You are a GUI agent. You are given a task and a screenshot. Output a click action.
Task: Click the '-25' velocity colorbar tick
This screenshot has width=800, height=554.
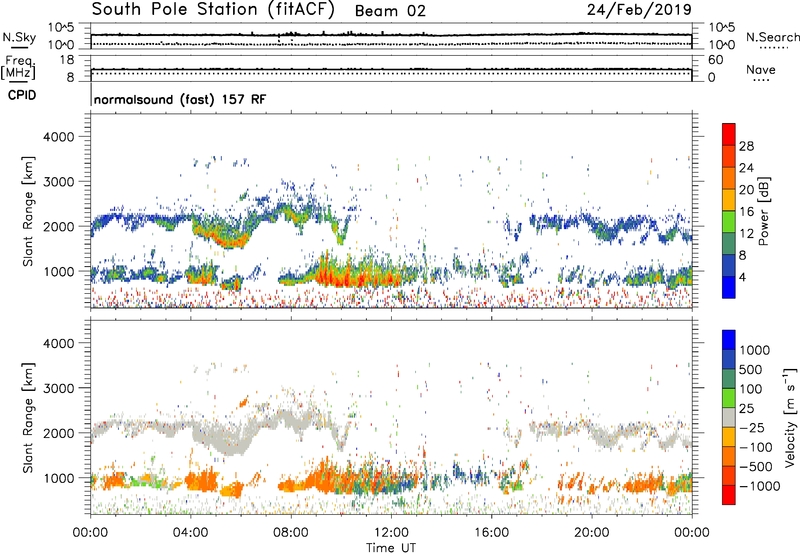click(x=752, y=428)
